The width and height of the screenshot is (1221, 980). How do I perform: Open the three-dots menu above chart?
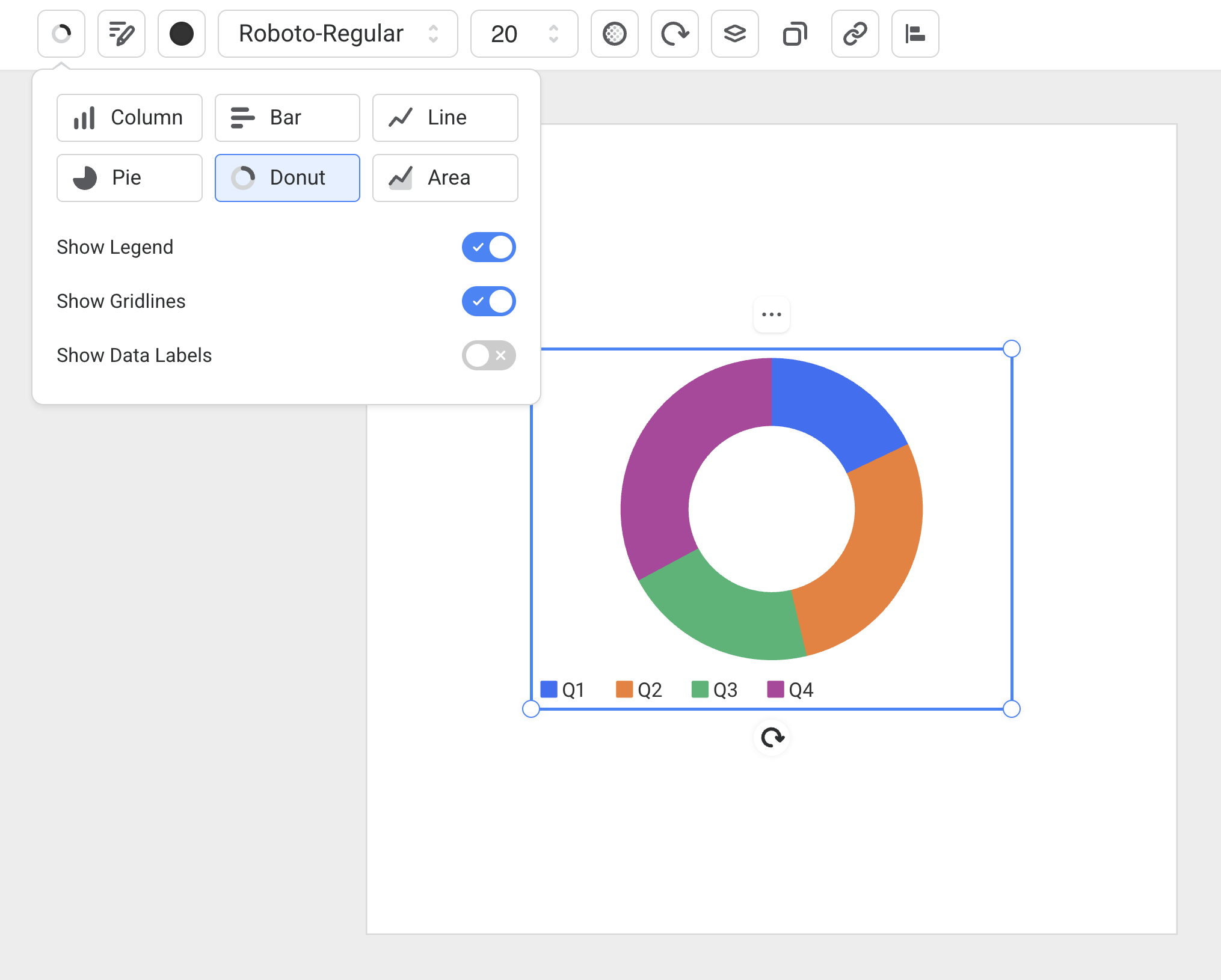point(772,314)
